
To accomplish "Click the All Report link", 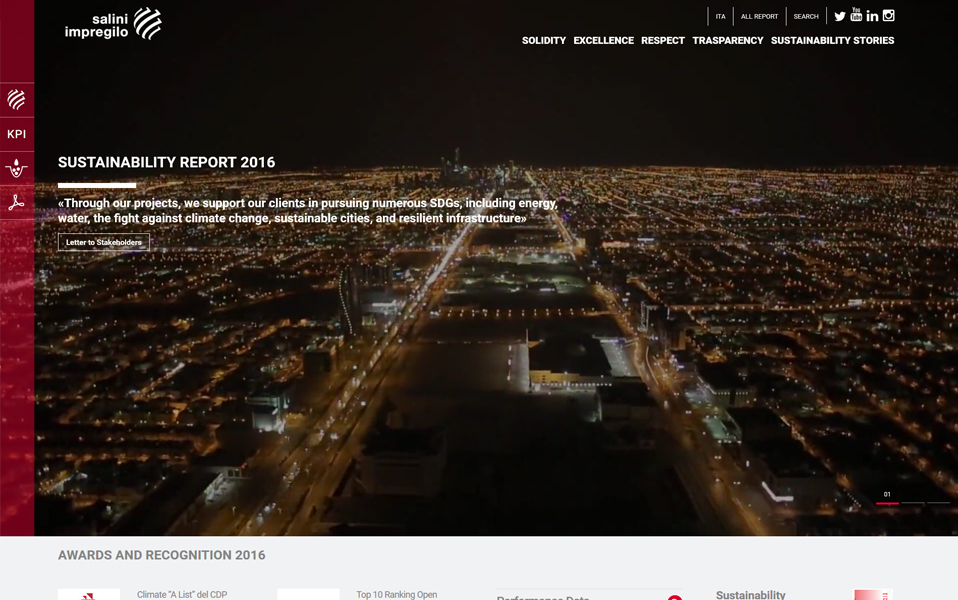I will coord(759,17).
